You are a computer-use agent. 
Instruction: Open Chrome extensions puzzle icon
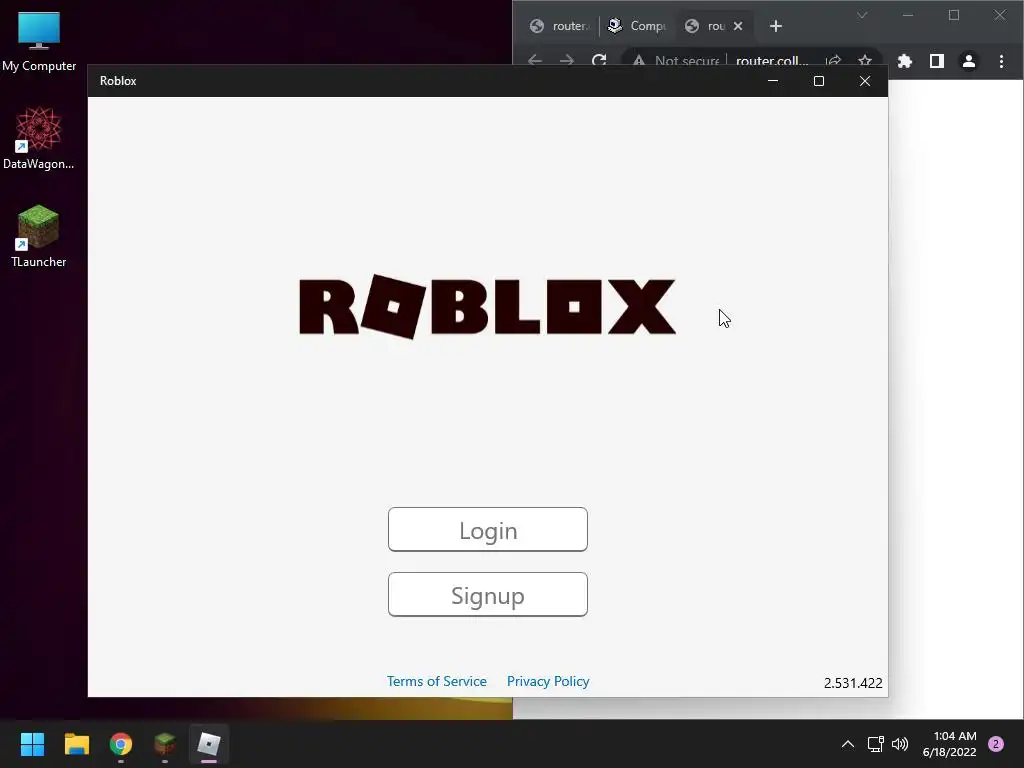pyautogui.click(x=904, y=61)
